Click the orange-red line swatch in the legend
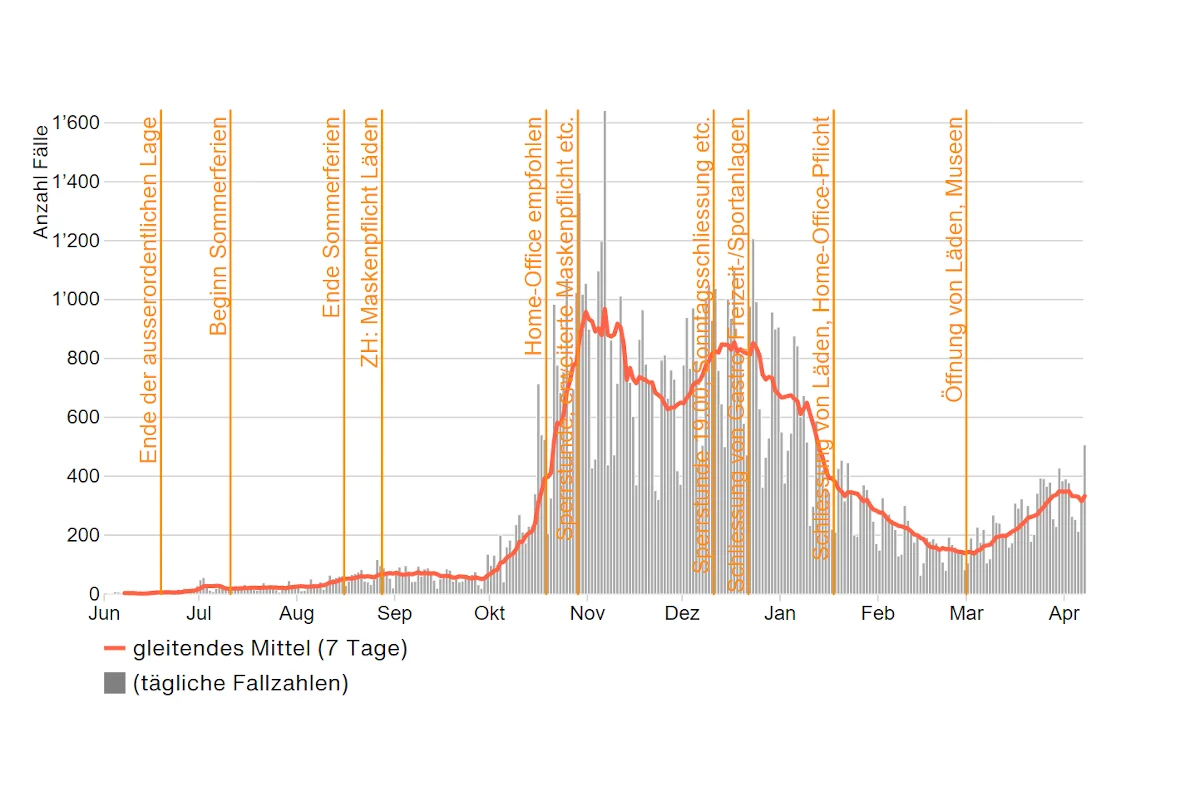 pos(115,648)
